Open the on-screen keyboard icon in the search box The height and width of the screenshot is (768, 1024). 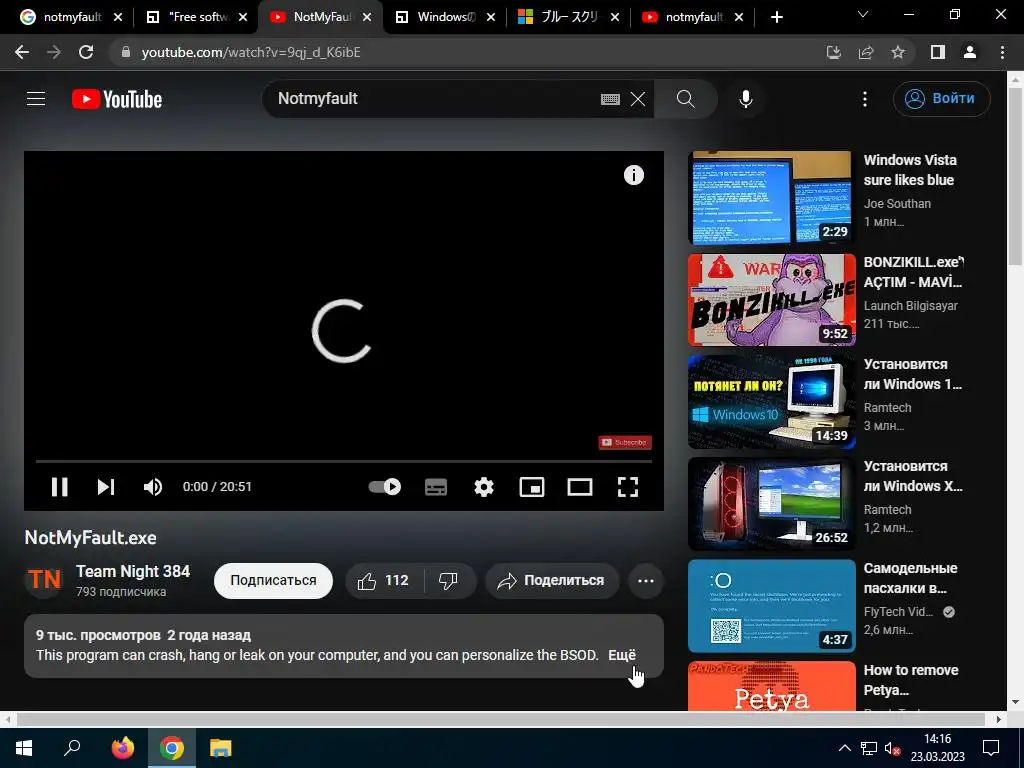[x=610, y=99]
